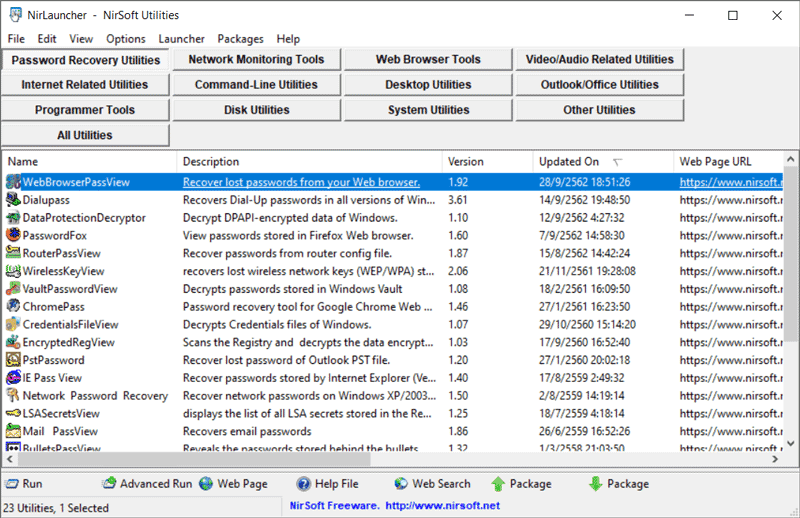Open the Edit menu
Viewport: 800px width, 518px height.
46,39
